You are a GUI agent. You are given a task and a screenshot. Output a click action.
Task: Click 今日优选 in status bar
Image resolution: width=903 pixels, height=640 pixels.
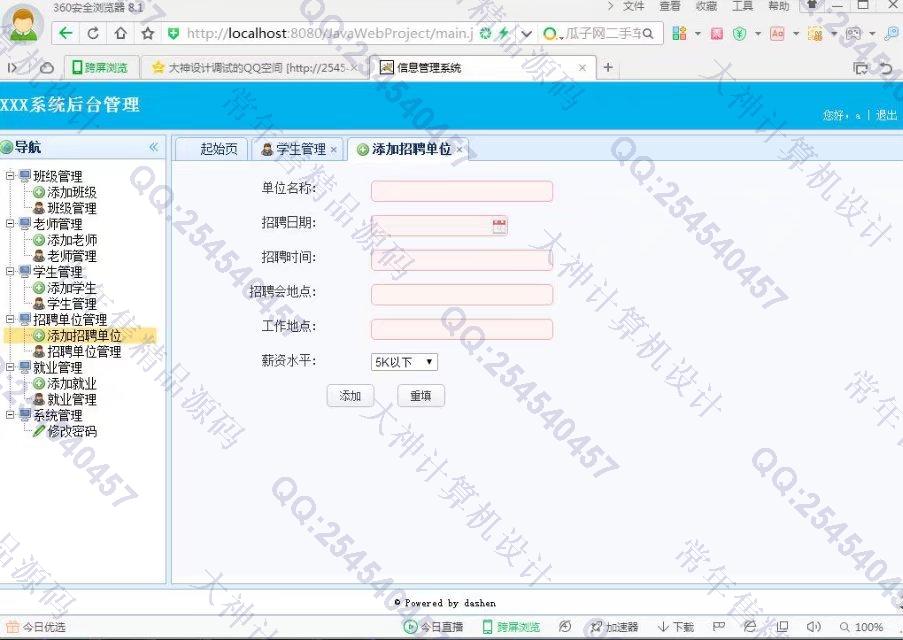36,627
